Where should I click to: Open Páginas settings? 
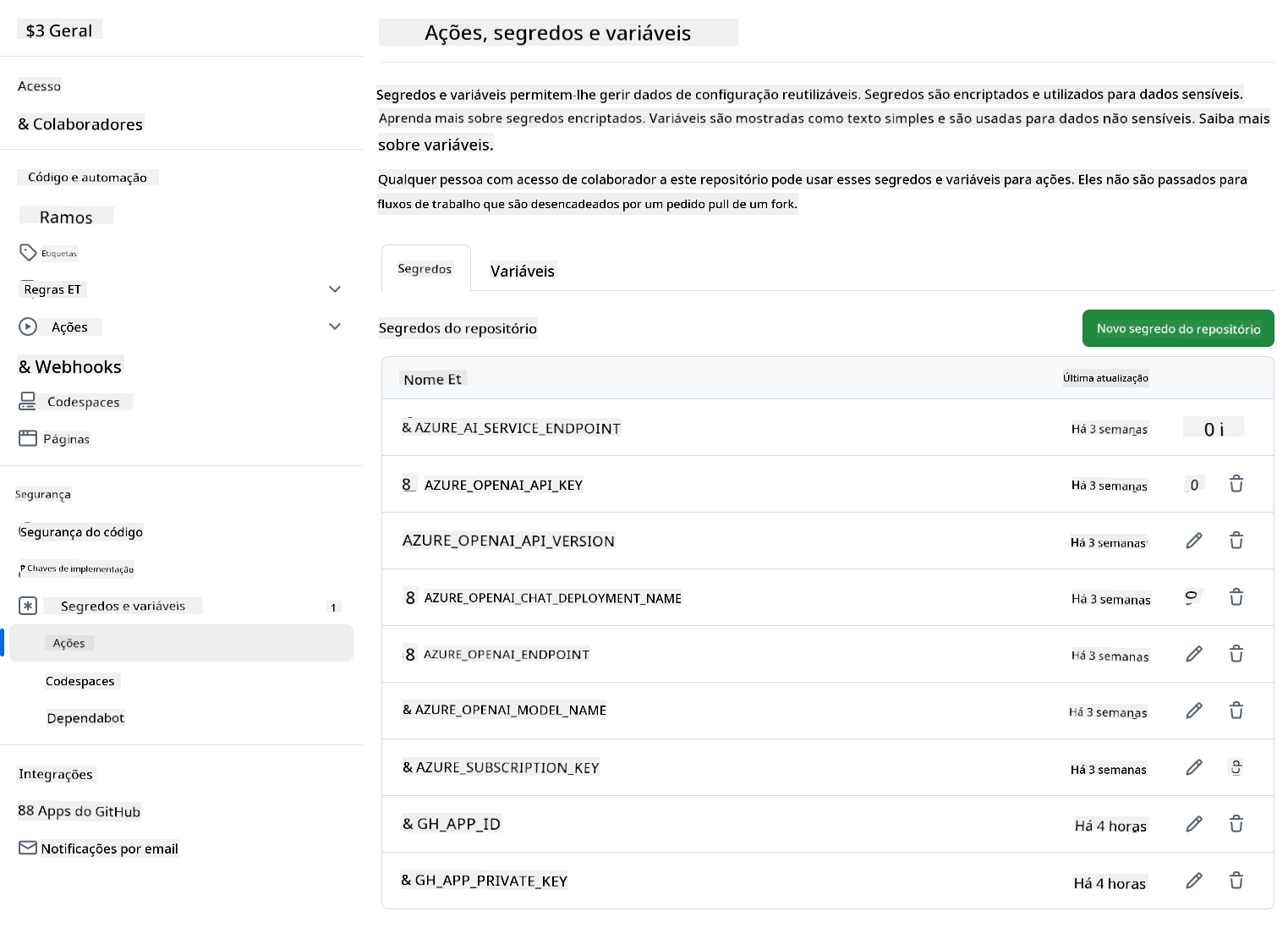(66, 439)
